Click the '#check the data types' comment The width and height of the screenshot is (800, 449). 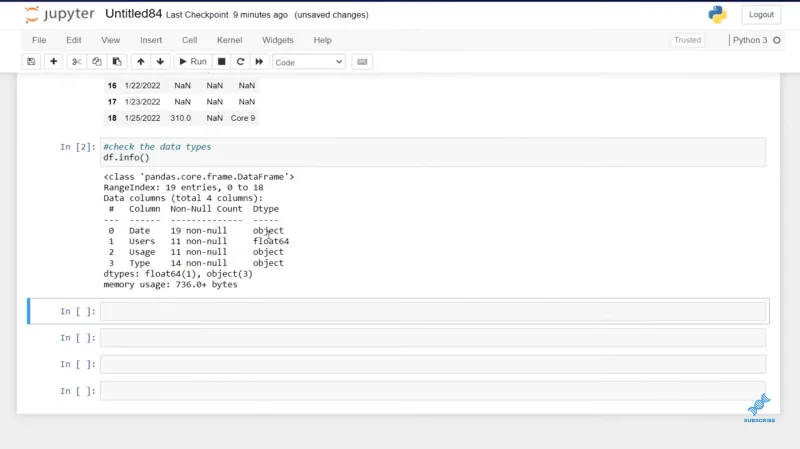tap(157, 147)
